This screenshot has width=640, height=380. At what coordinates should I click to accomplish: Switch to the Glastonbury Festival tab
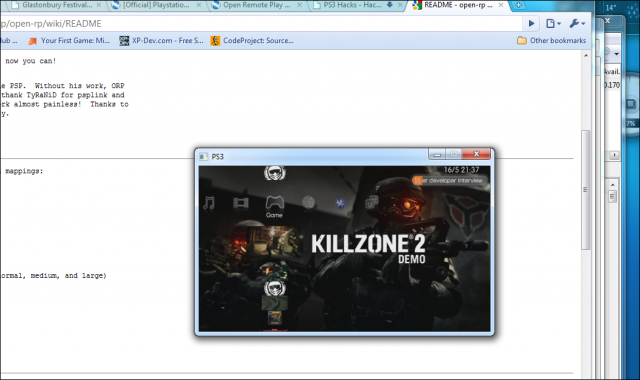(56, 5)
